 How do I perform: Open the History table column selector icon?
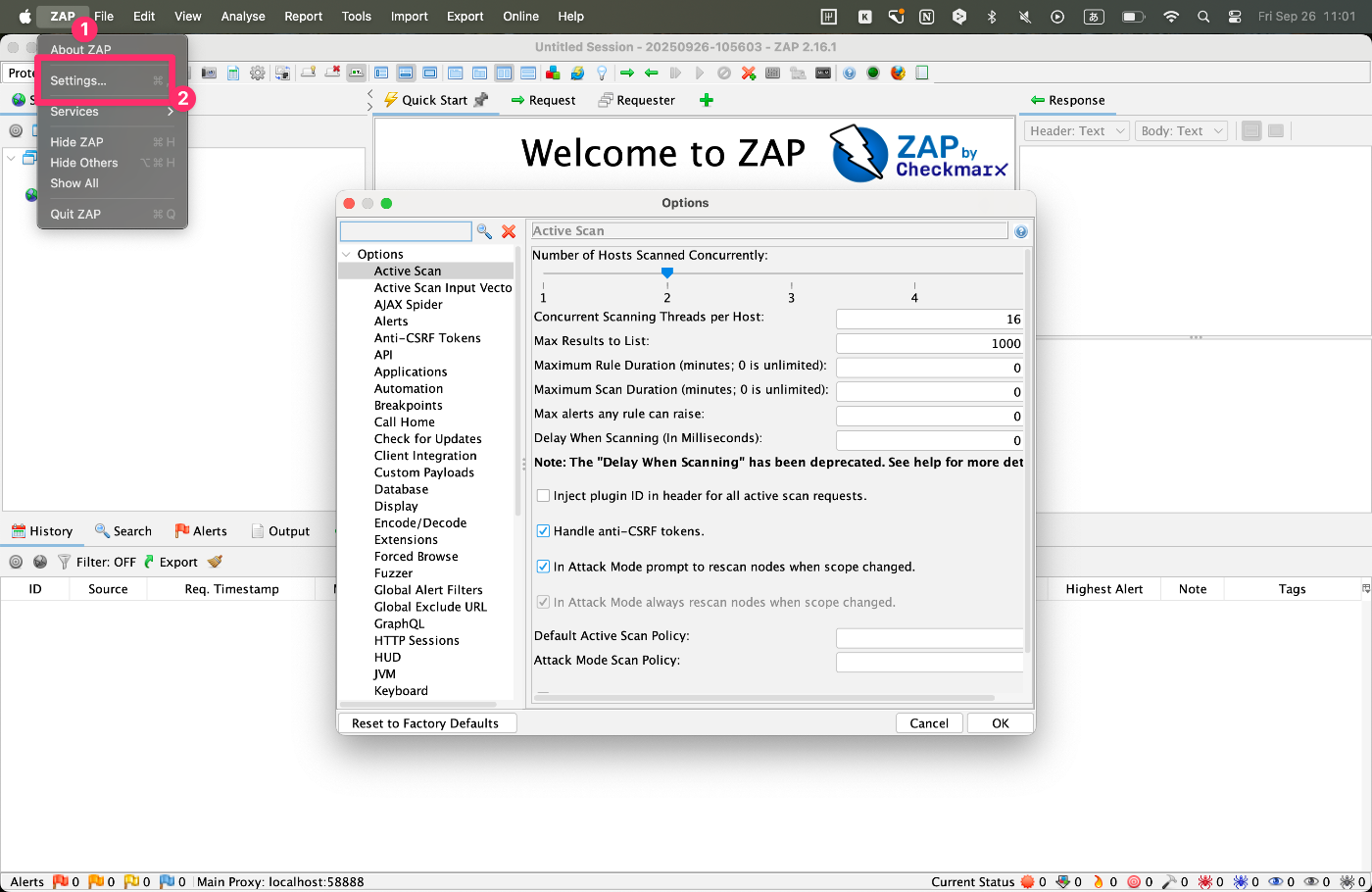pos(1365,589)
